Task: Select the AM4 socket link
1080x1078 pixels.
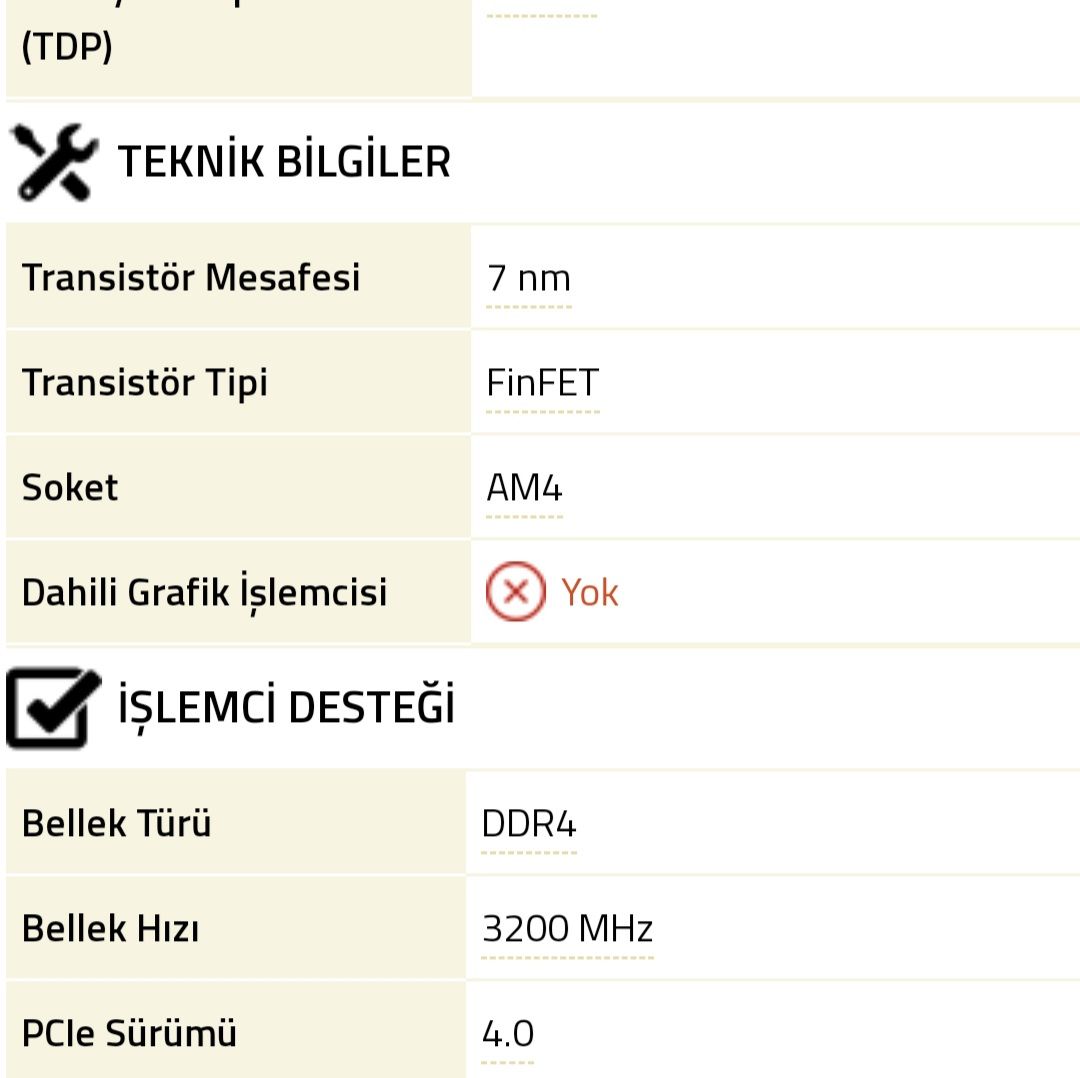Action: click(524, 488)
